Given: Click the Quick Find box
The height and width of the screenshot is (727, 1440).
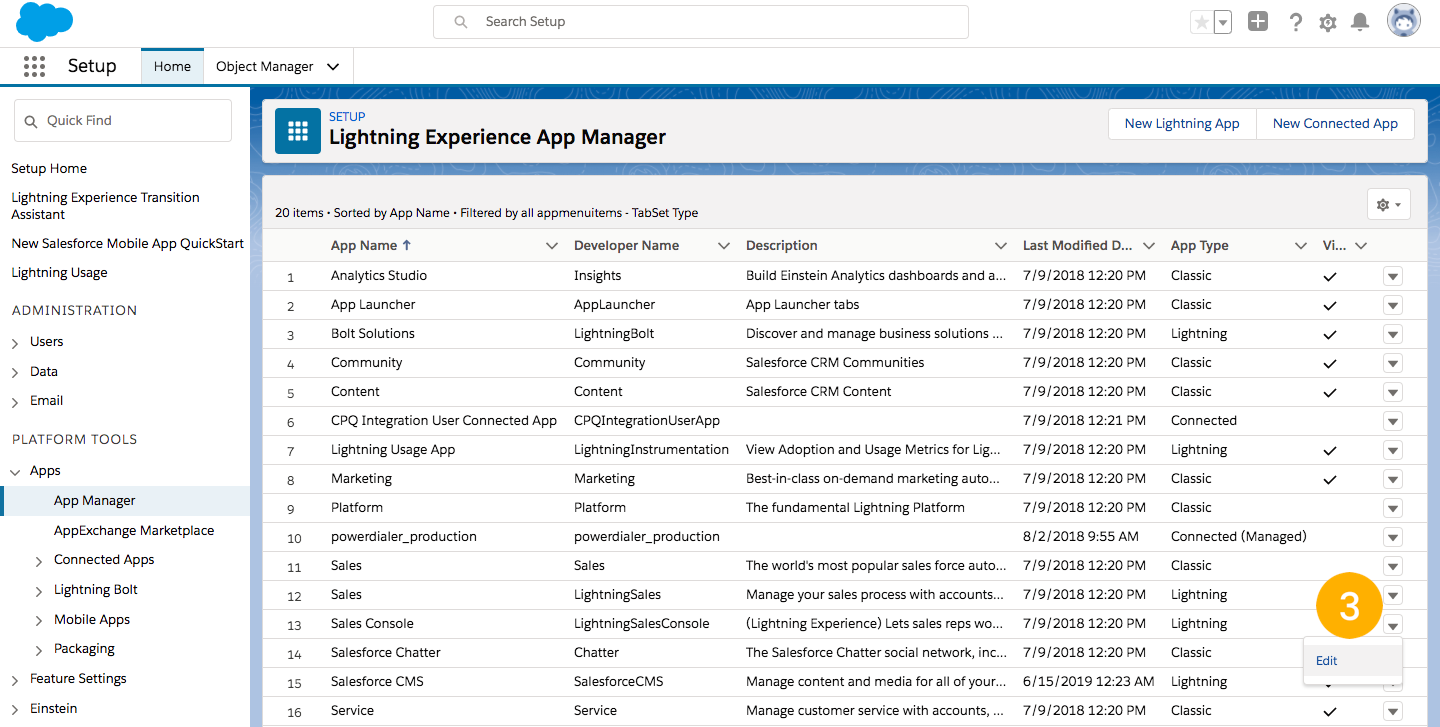Looking at the screenshot, I should [x=123, y=120].
